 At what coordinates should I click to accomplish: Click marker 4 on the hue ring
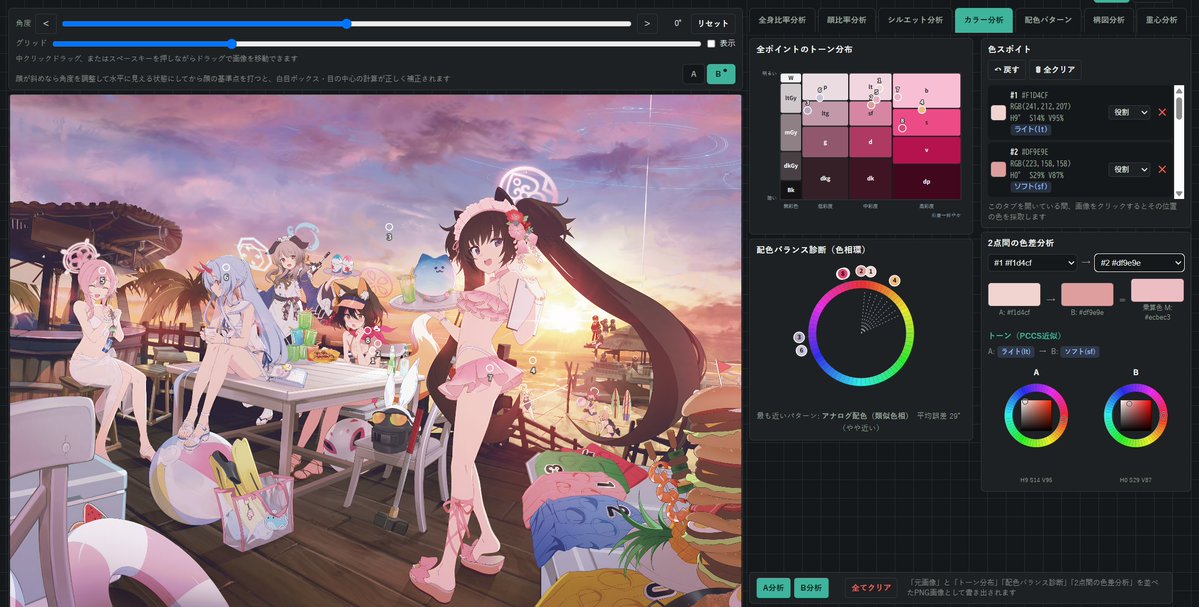[x=895, y=281]
